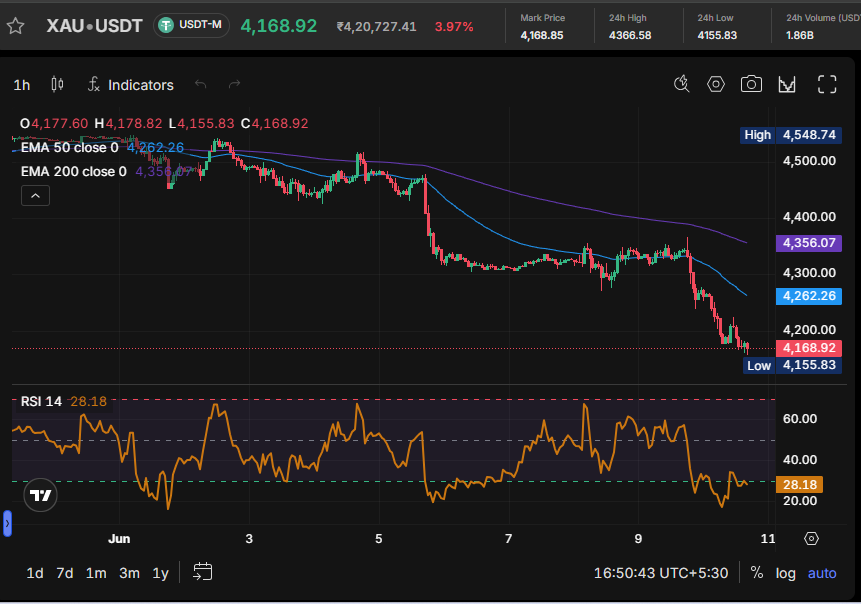Redo the chart action
The height and width of the screenshot is (604, 861).
234,84
